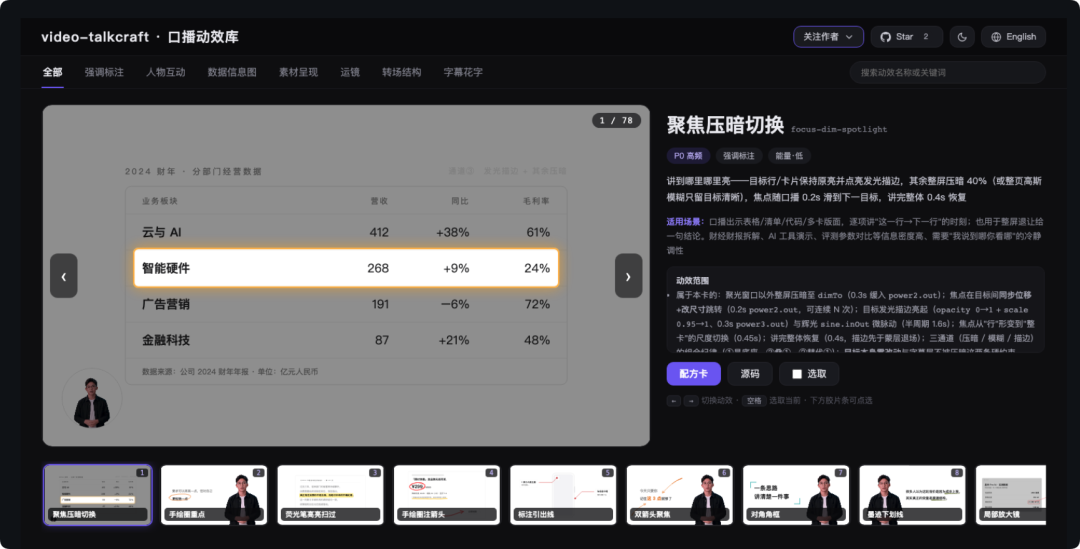
Task: Select the 数据信息图 tab
Action: 232,72
